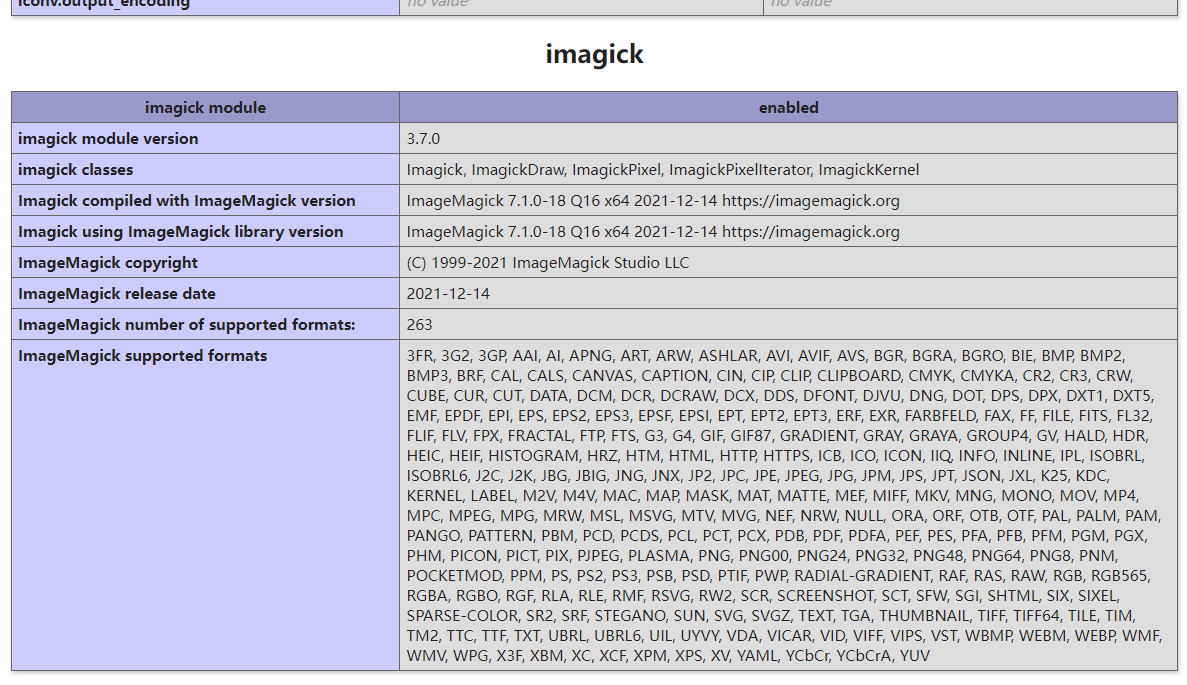Click "ImageMagick number of supported formats:" label
Image resolution: width=1187 pixels, height=685 pixels.
pyautogui.click(x=187, y=325)
